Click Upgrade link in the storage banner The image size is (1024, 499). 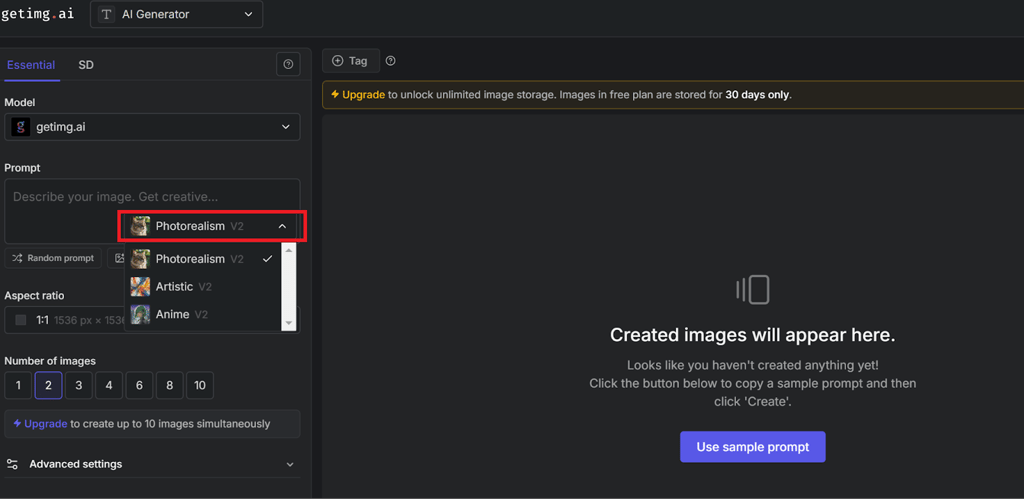[363, 95]
